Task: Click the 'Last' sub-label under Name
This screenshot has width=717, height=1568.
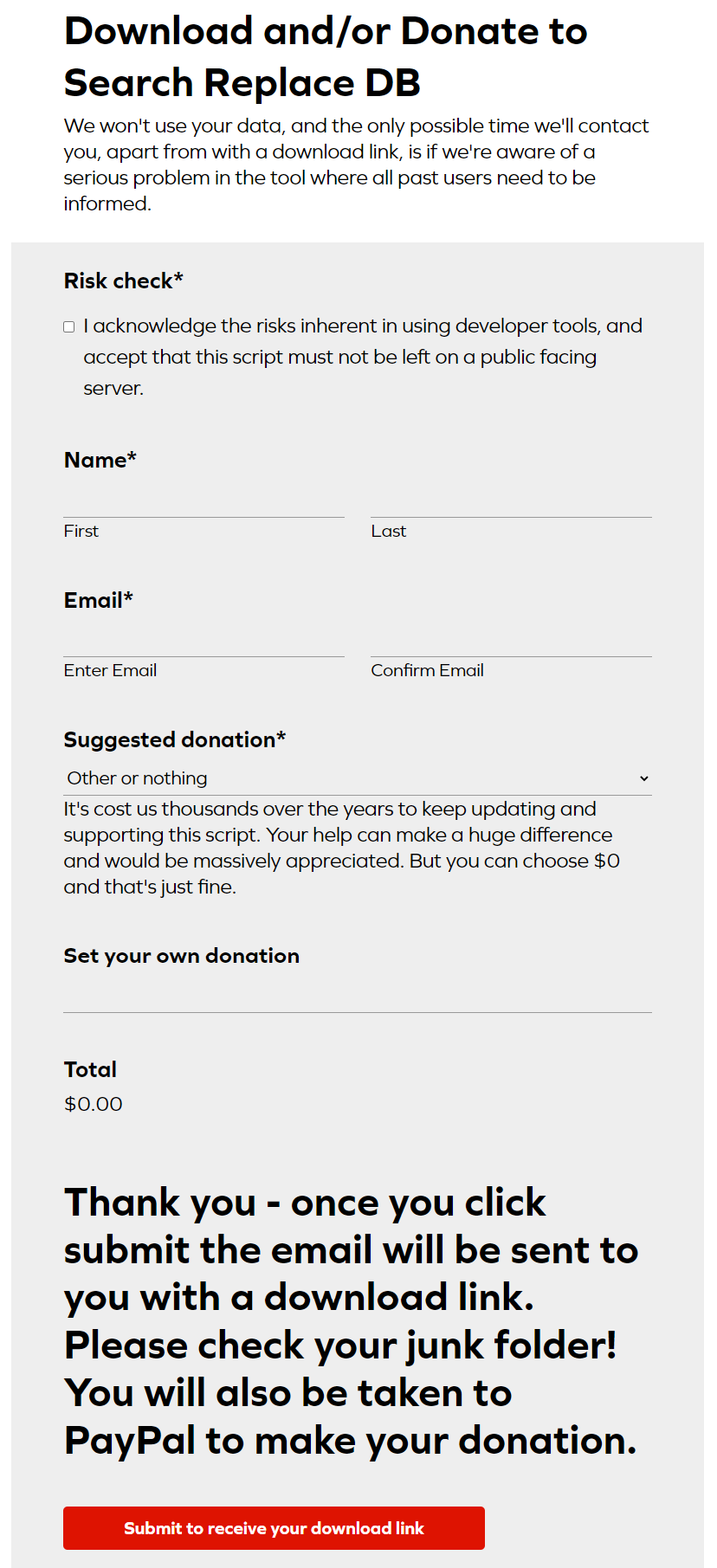Action: click(389, 531)
